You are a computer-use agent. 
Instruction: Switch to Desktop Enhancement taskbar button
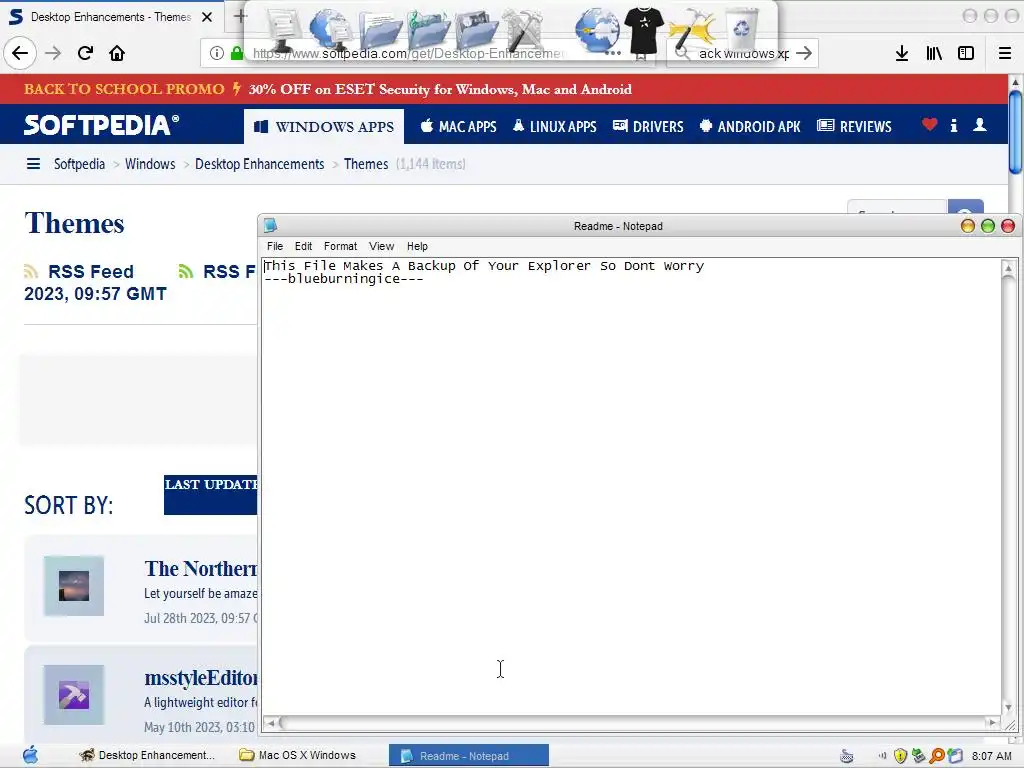(148, 755)
